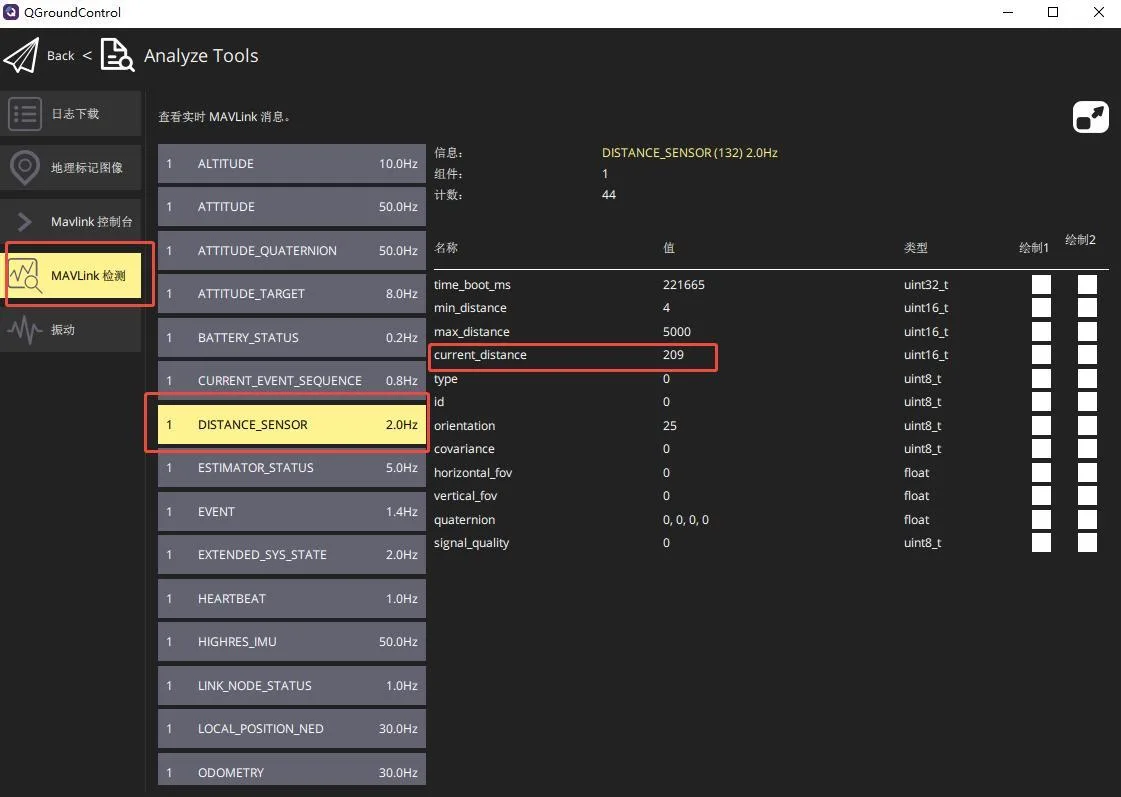Check 绘制2 box for time_boot_ms
This screenshot has height=797, width=1121.
pyautogui.click(x=1087, y=284)
